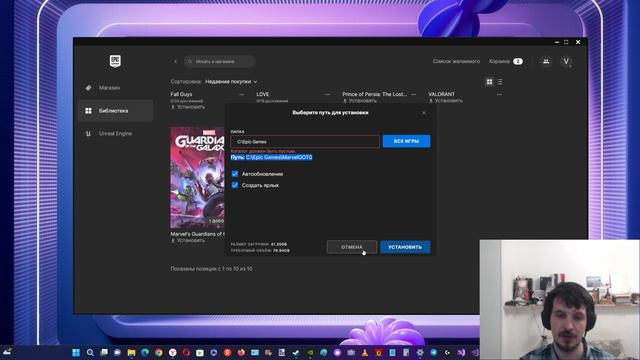This screenshot has height=360, width=640.
Task: Open VLC media player from the taskbar
Action: click(x=365, y=352)
